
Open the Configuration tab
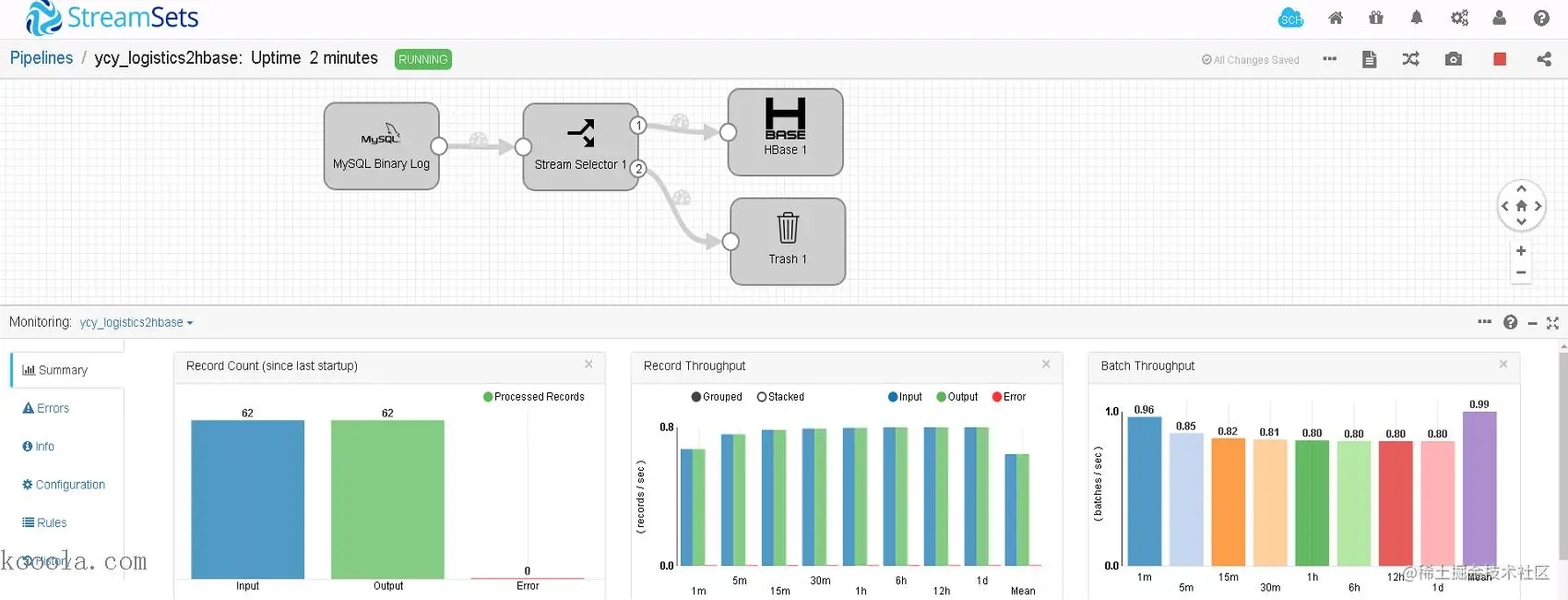(64, 485)
